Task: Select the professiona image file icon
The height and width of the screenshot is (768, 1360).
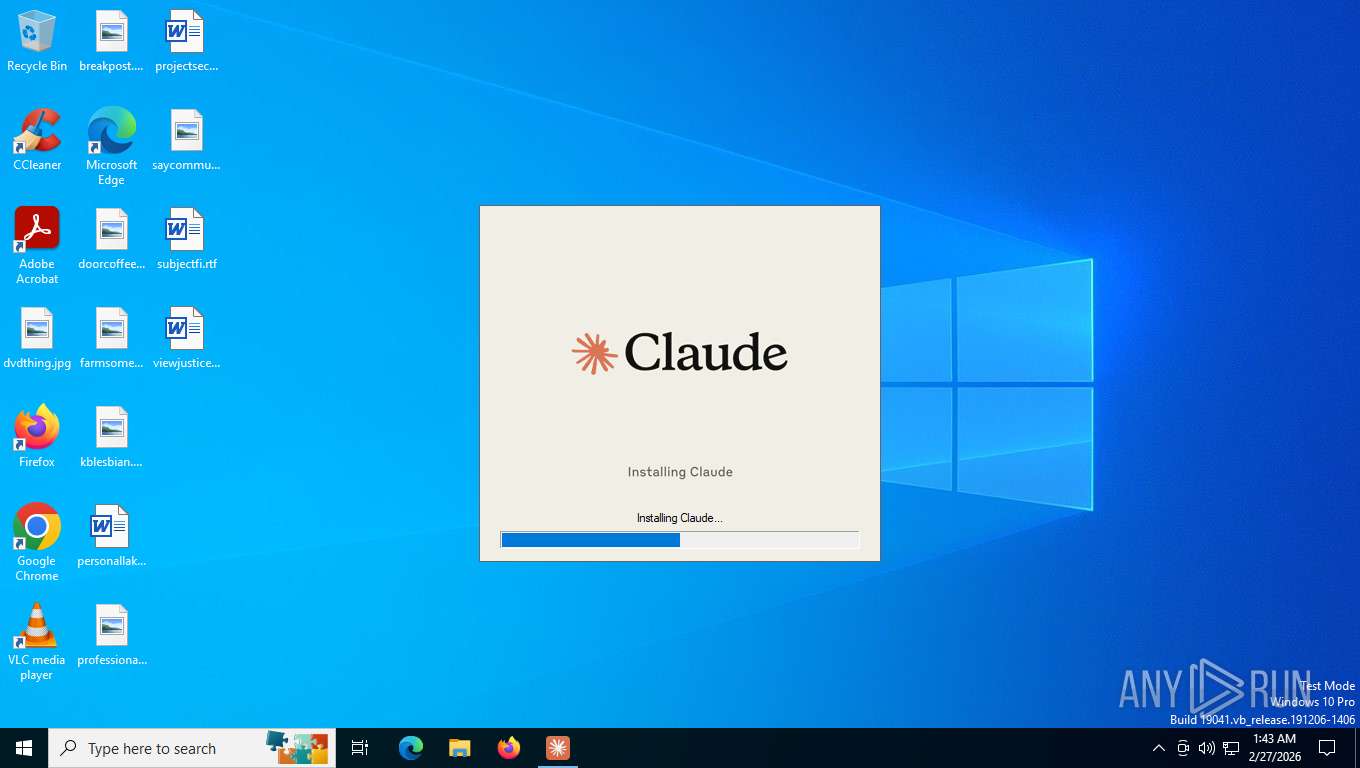Action: pyautogui.click(x=111, y=635)
